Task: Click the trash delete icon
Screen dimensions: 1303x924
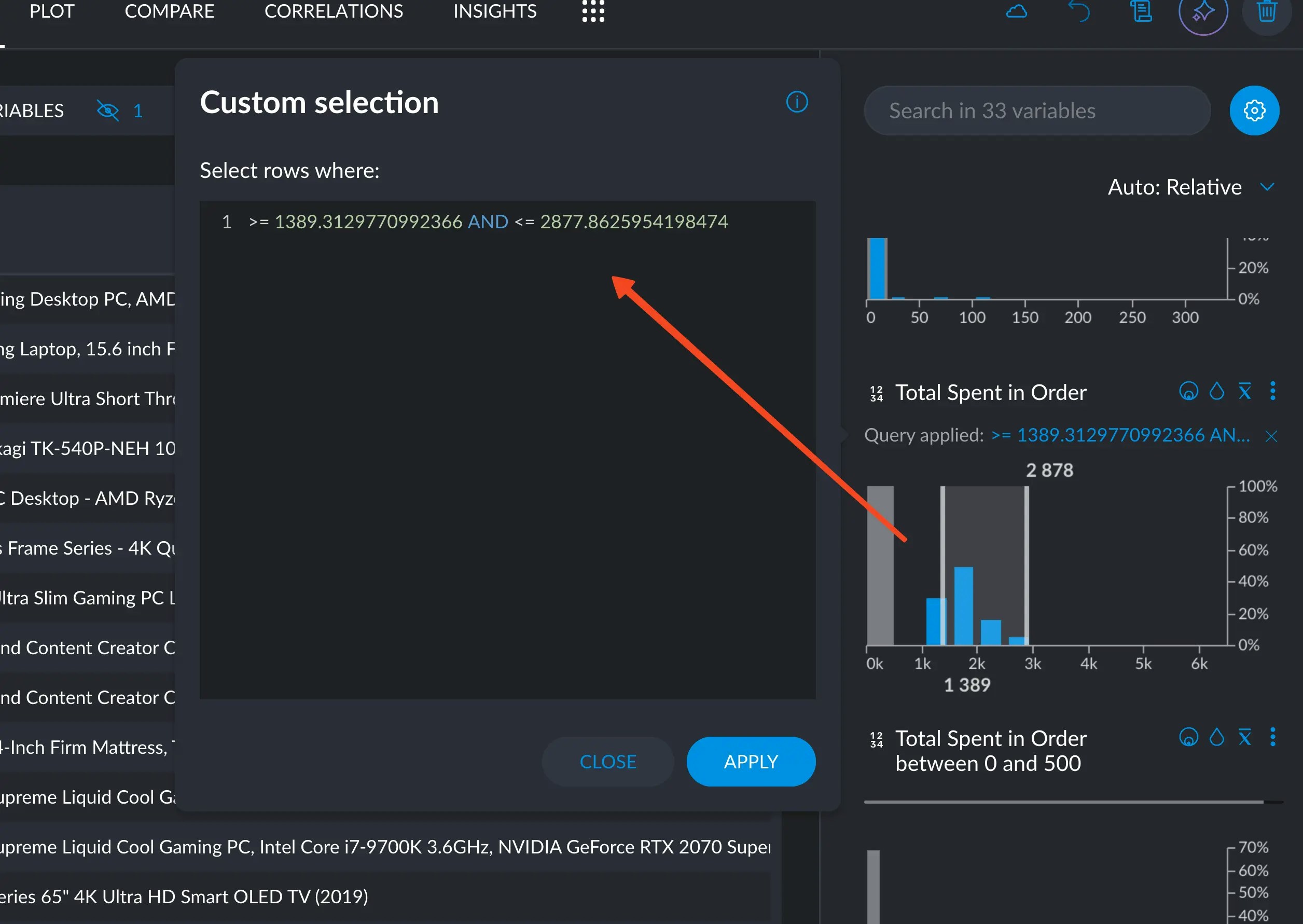Action: [1267, 11]
